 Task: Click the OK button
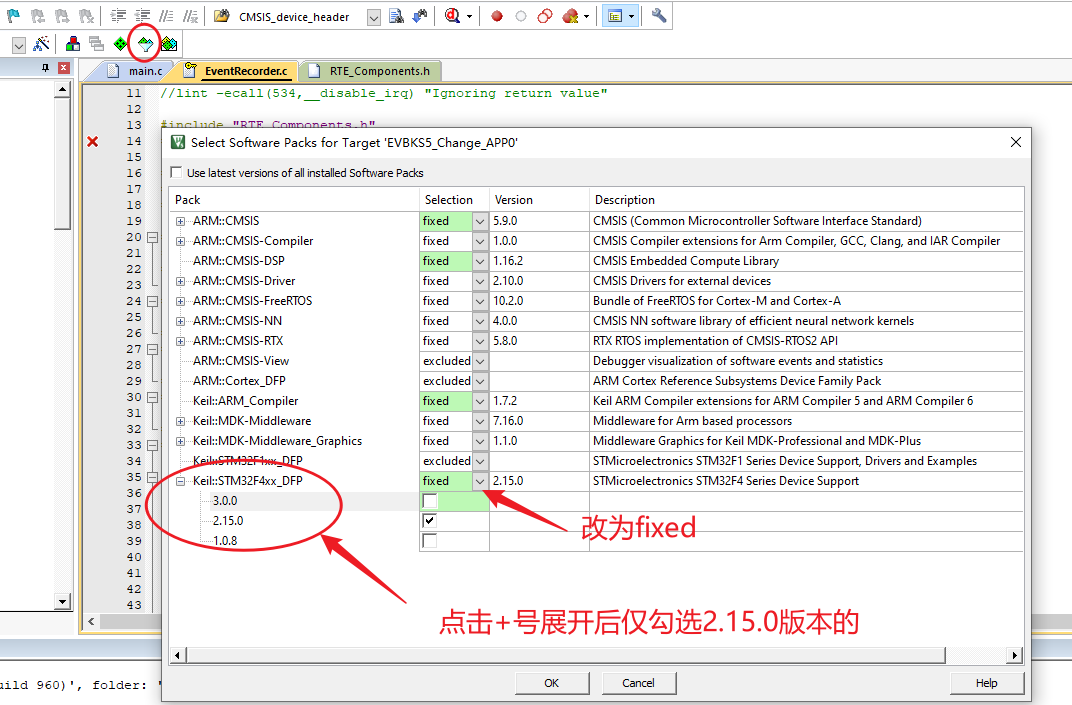coord(552,682)
